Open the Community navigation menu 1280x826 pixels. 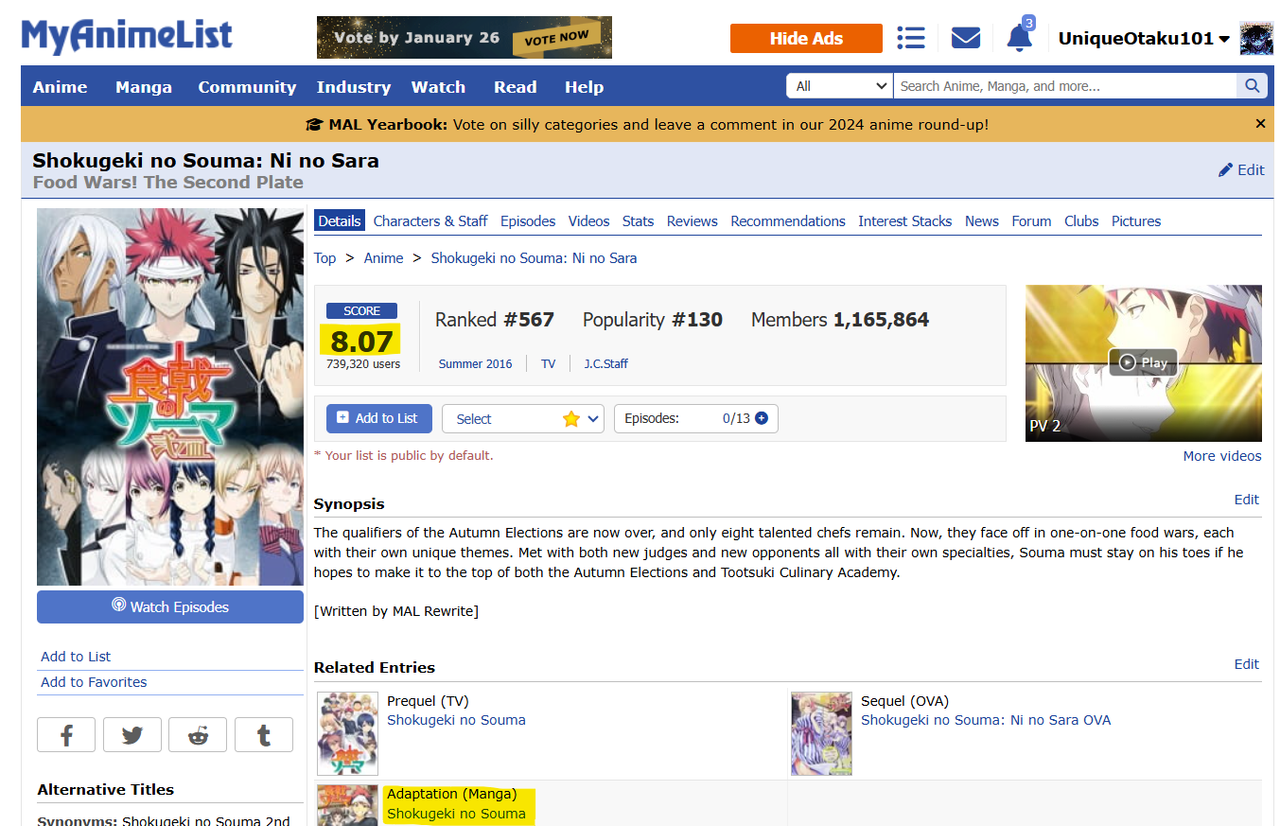pos(247,87)
